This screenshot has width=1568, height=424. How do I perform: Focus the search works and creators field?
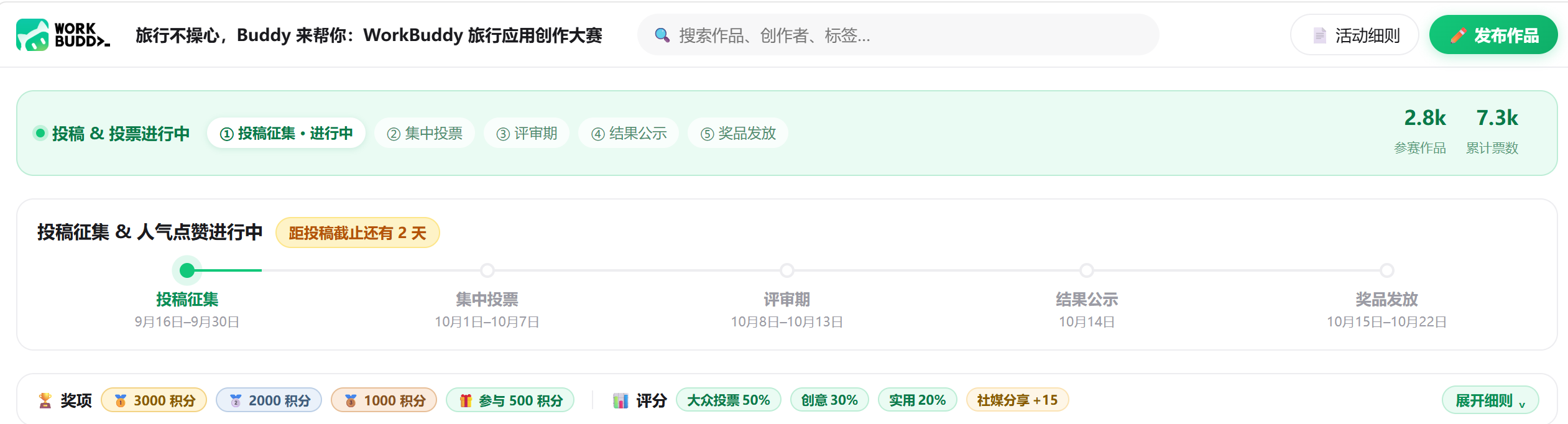coord(898,35)
